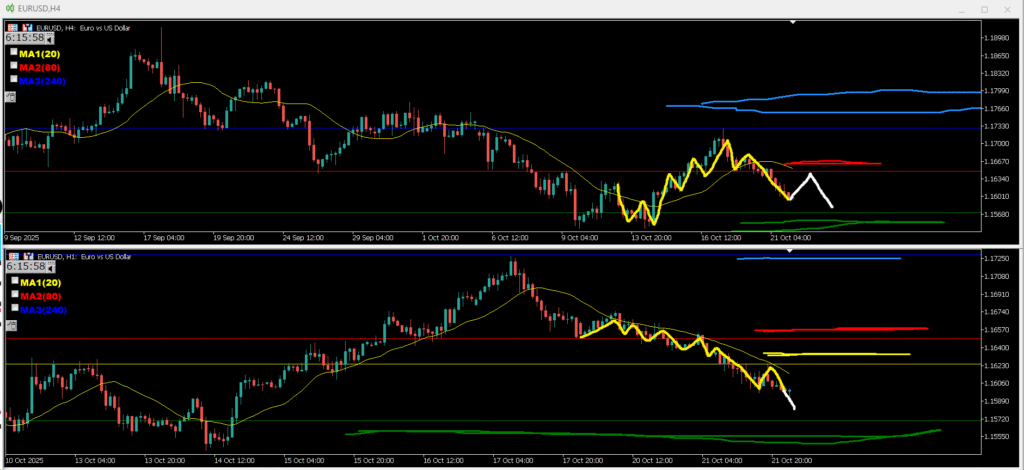Collapse the H1 timer panel arrow
Image resolution: width=1024 pixels, height=470 pixels.
[x=51, y=268]
